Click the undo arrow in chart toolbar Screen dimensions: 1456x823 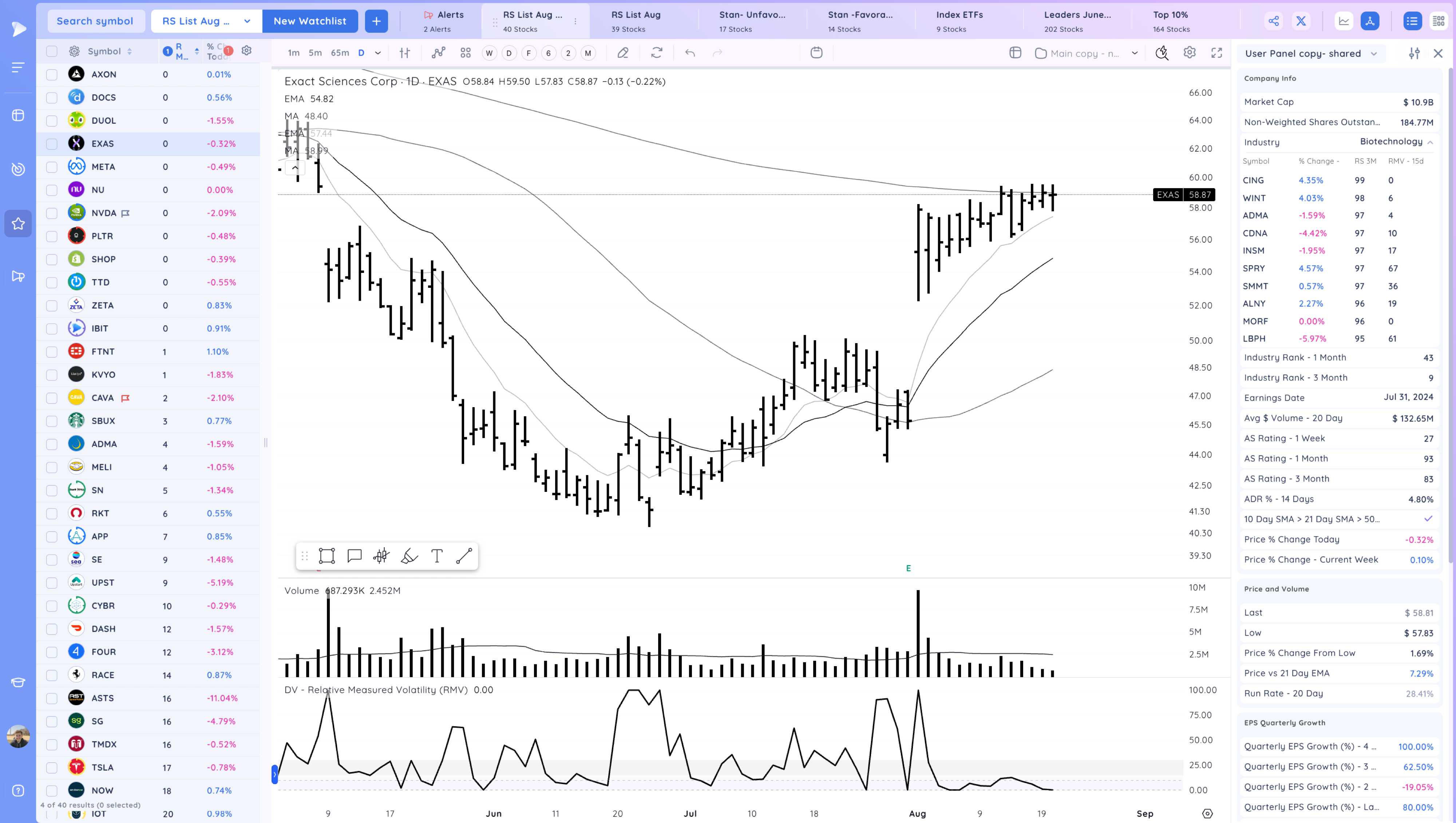(x=690, y=53)
